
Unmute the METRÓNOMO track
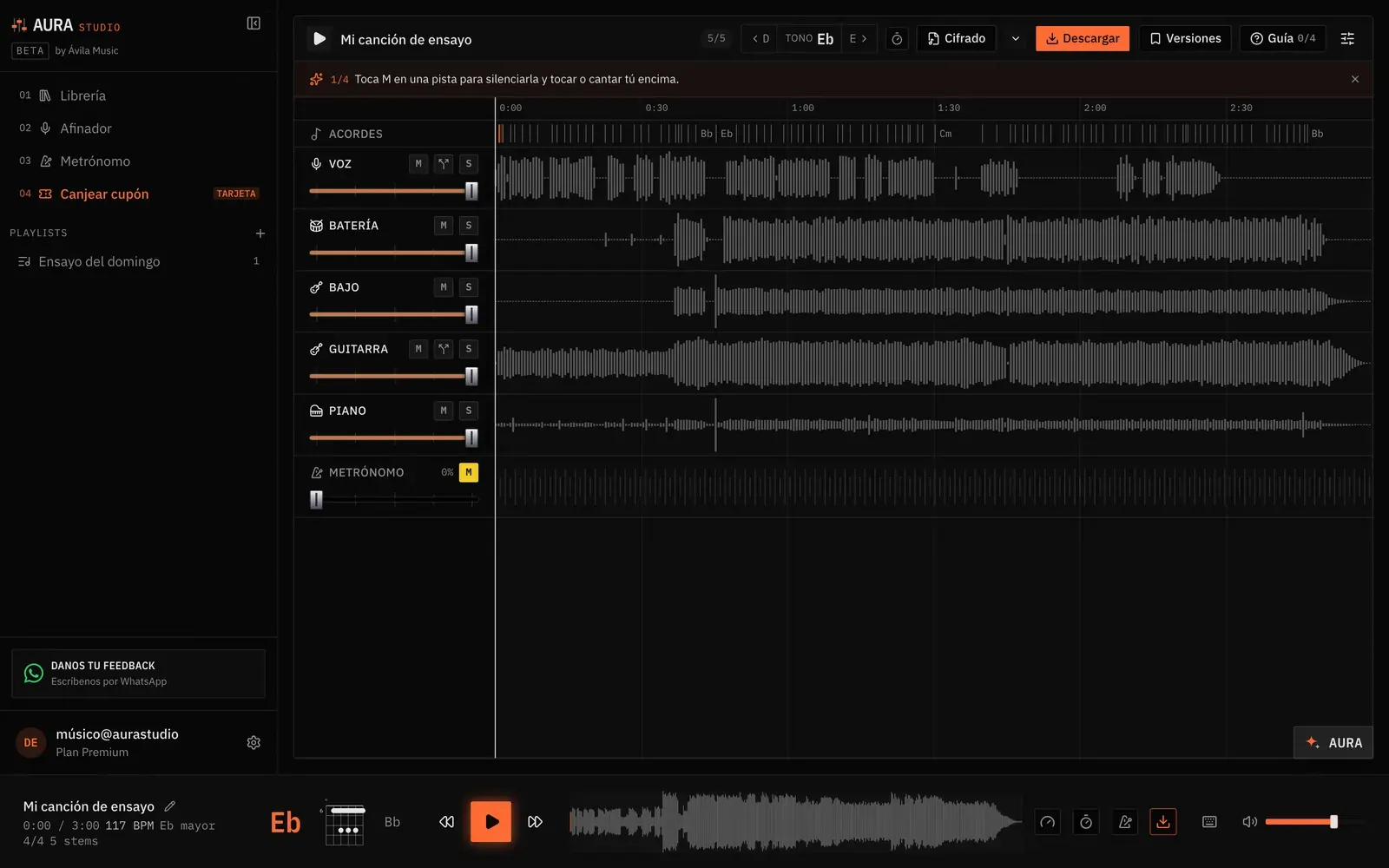tap(469, 472)
